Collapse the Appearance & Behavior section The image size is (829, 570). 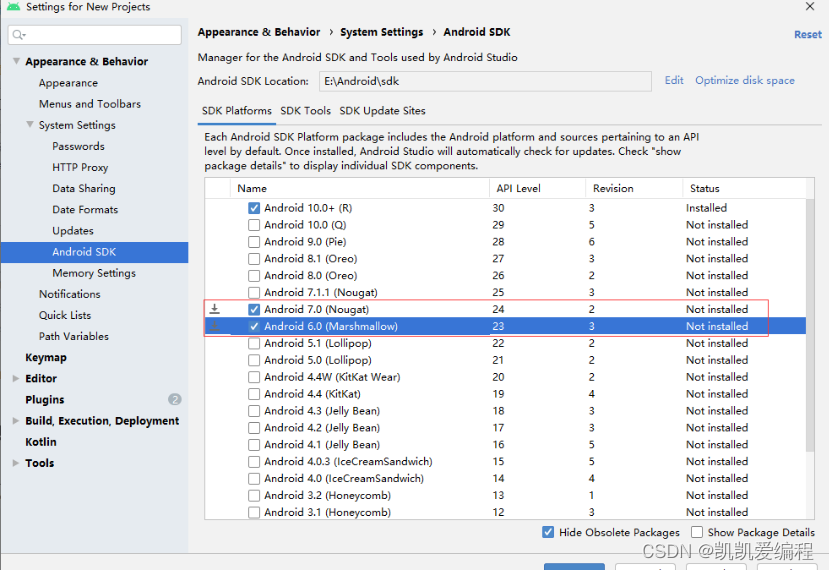pyautogui.click(x=16, y=61)
